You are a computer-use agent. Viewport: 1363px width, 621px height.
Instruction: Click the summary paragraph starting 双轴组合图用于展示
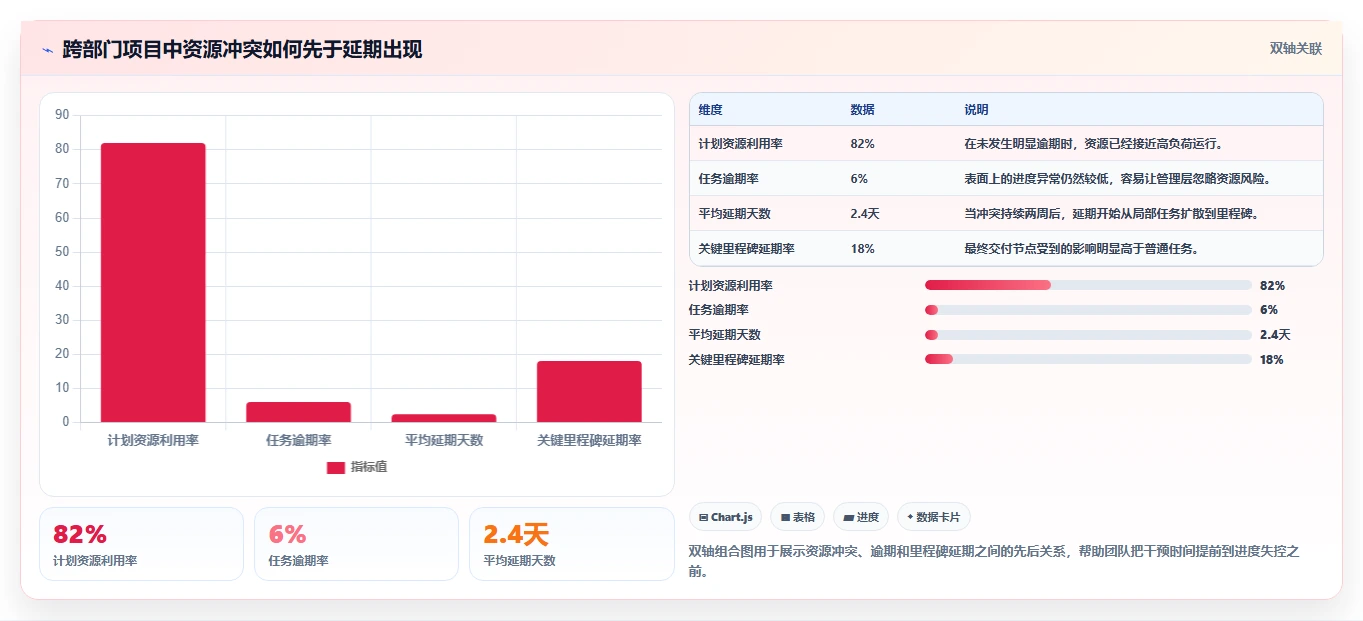point(994,561)
